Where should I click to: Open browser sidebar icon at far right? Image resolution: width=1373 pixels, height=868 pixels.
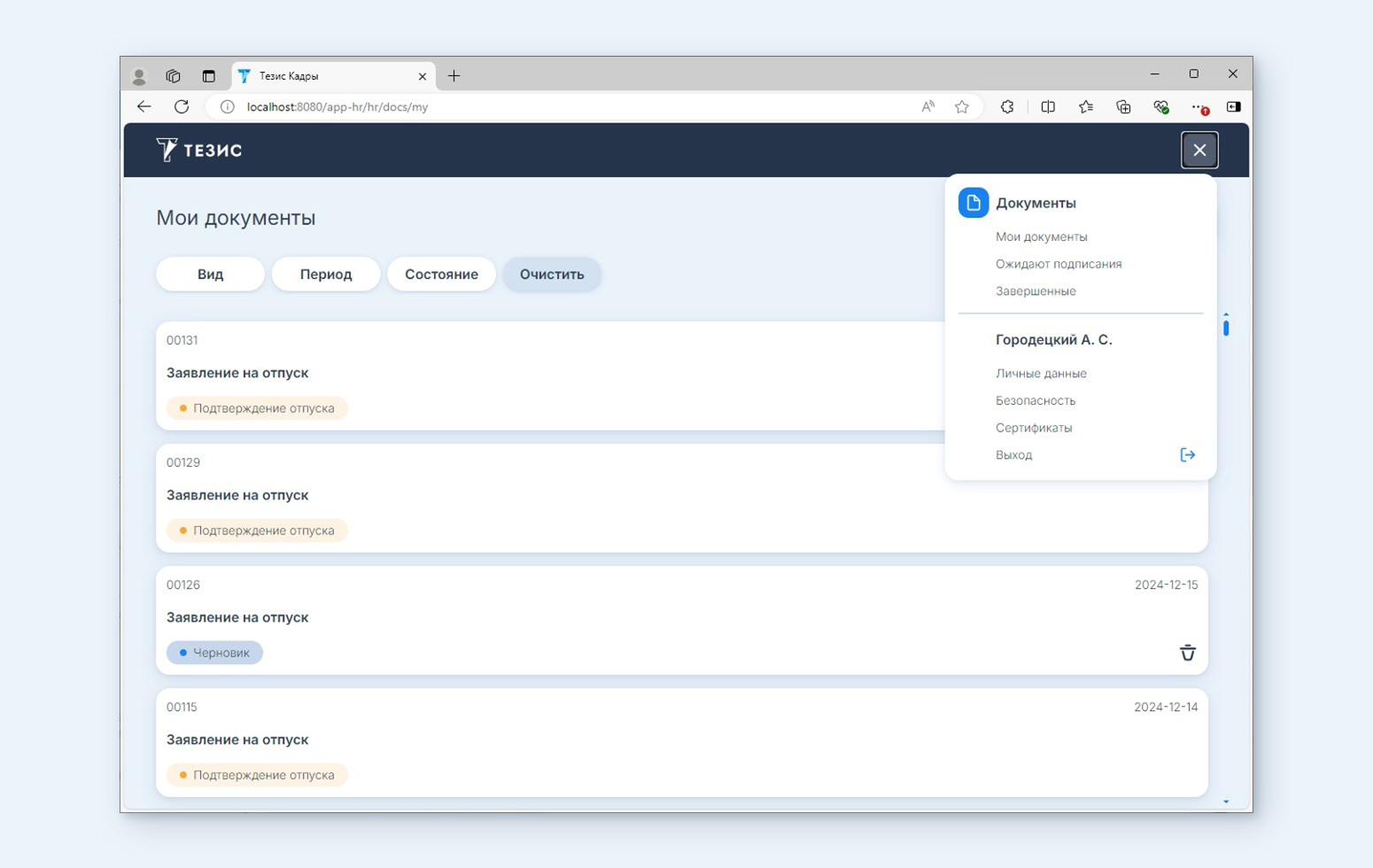1233,107
